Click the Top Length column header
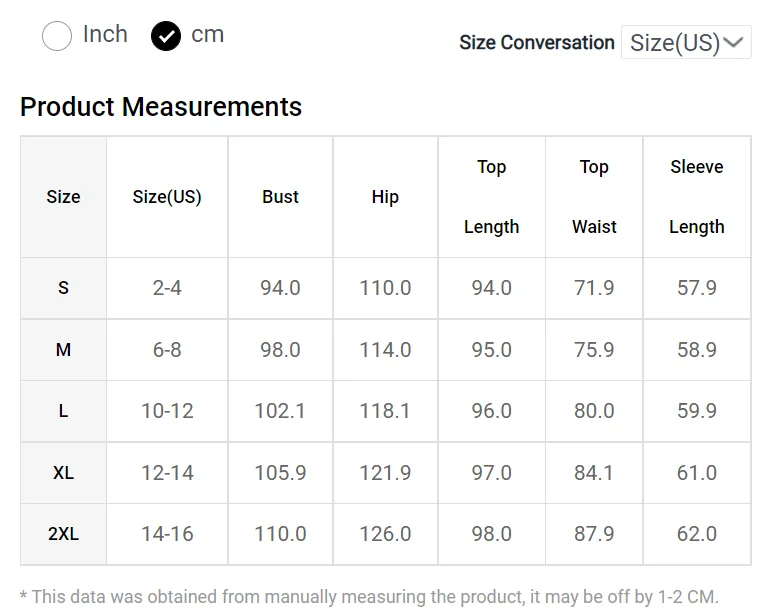 click(491, 197)
